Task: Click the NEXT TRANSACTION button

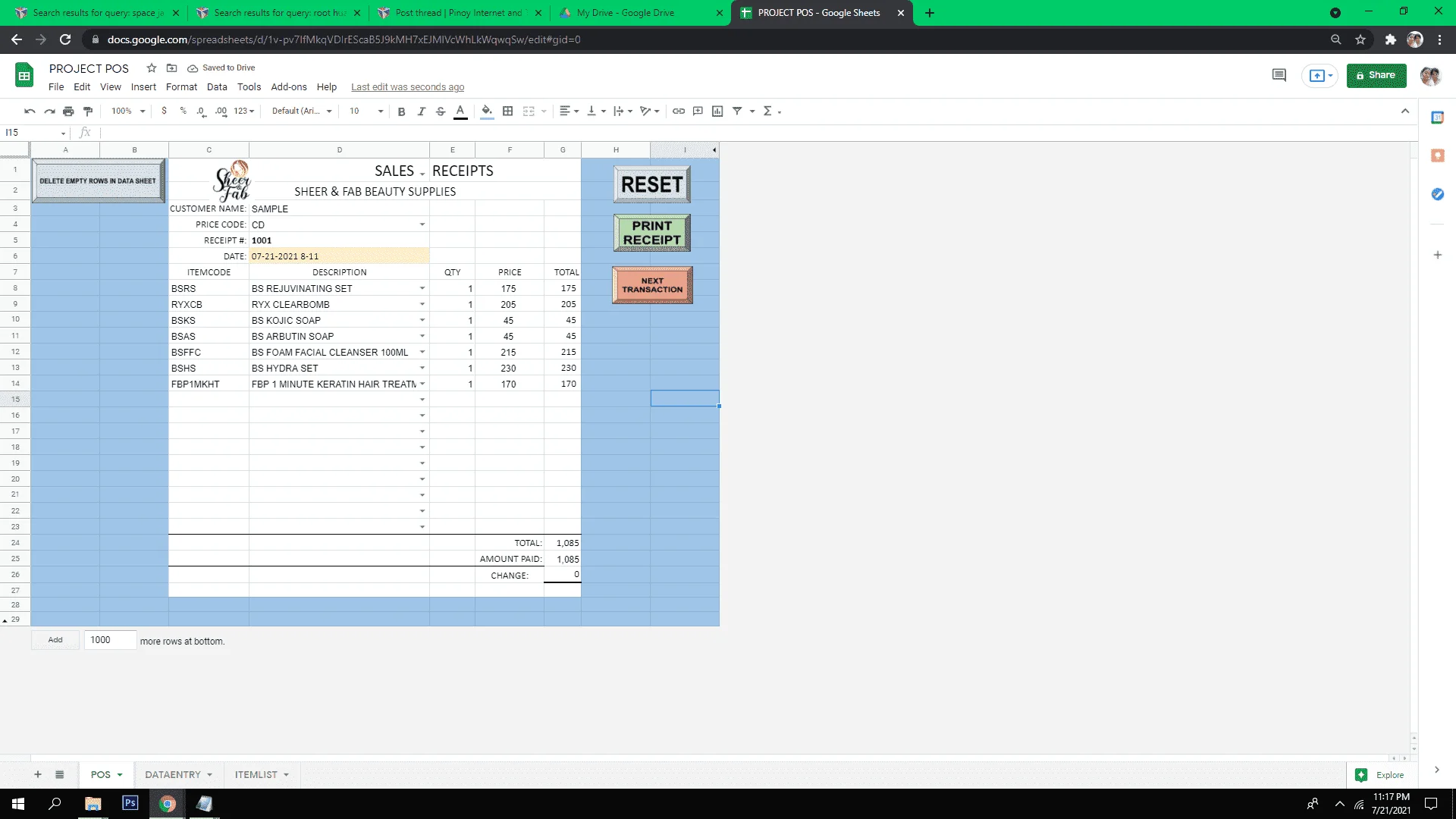Action: pyautogui.click(x=652, y=284)
